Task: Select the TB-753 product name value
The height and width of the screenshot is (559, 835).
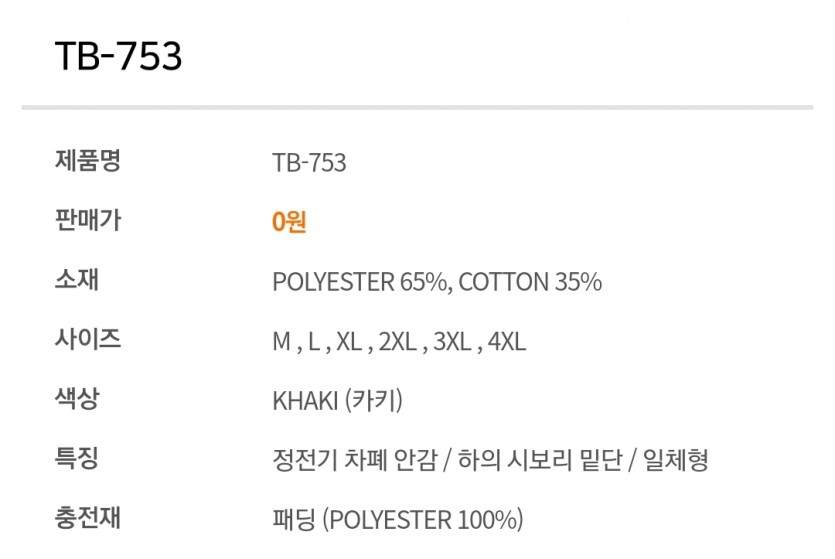Action: point(309,162)
